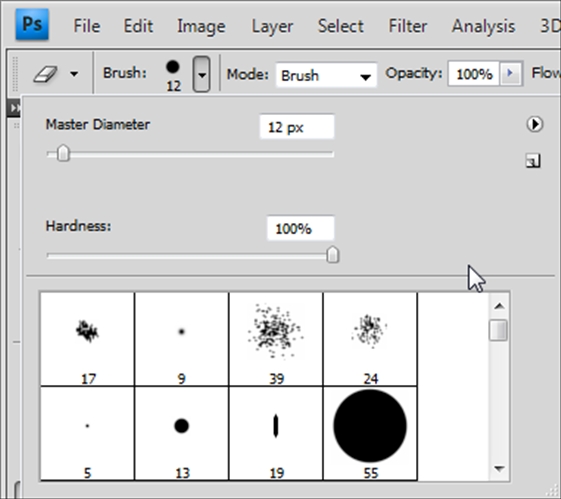The height and width of the screenshot is (499, 561).
Task: Pick the hard round 5 brush
Action: (88, 433)
